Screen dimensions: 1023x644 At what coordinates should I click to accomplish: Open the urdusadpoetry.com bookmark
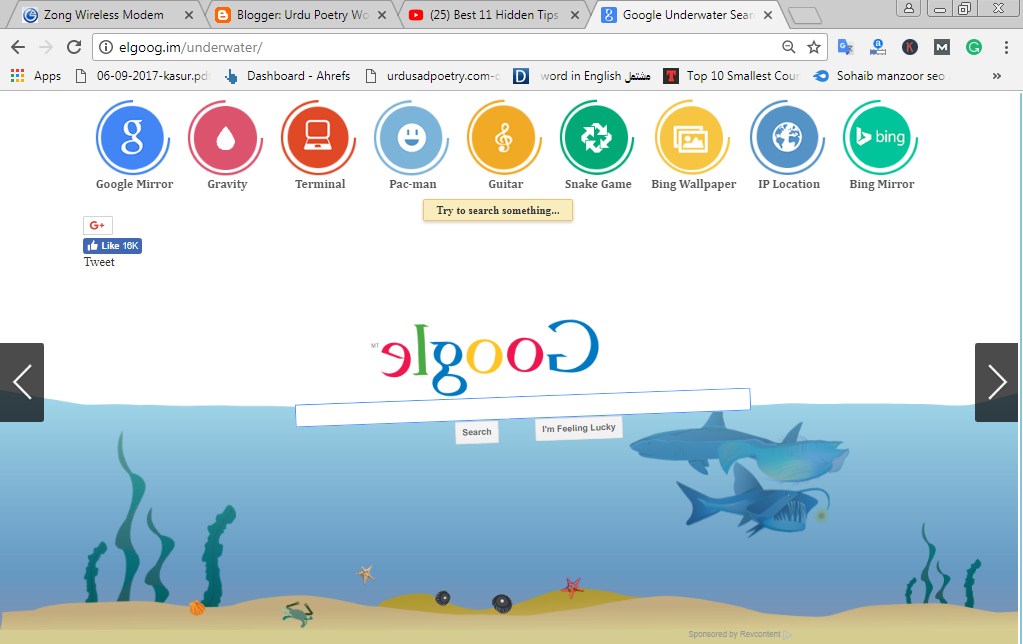tap(434, 76)
